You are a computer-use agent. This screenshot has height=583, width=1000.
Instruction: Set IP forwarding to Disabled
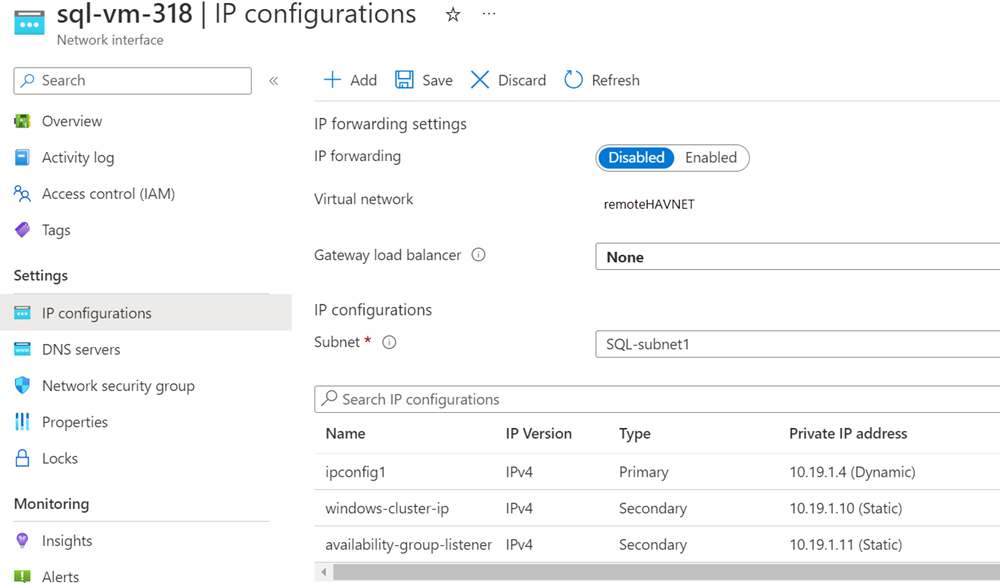point(636,158)
